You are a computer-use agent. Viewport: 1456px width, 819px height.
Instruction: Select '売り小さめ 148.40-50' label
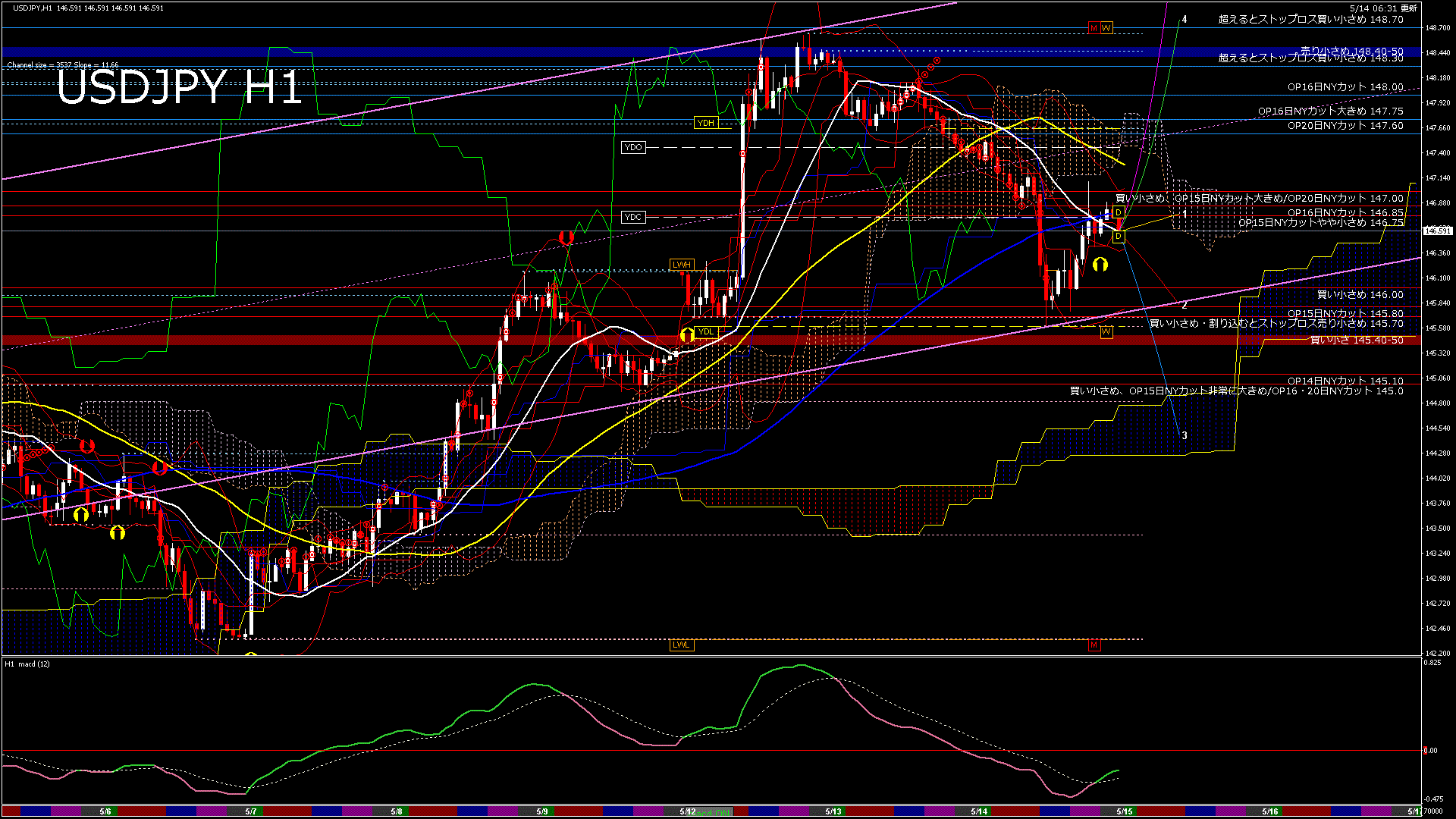1352,52
